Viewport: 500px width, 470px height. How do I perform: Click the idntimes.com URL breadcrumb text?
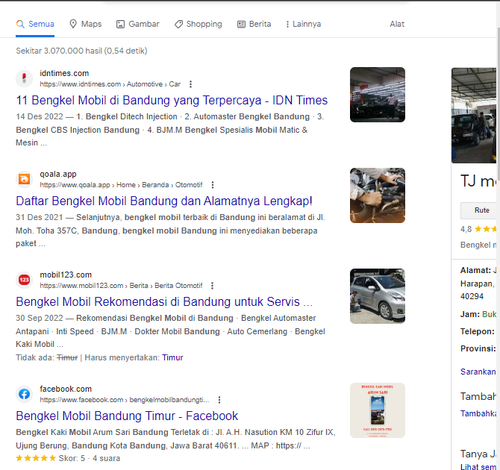point(110,84)
